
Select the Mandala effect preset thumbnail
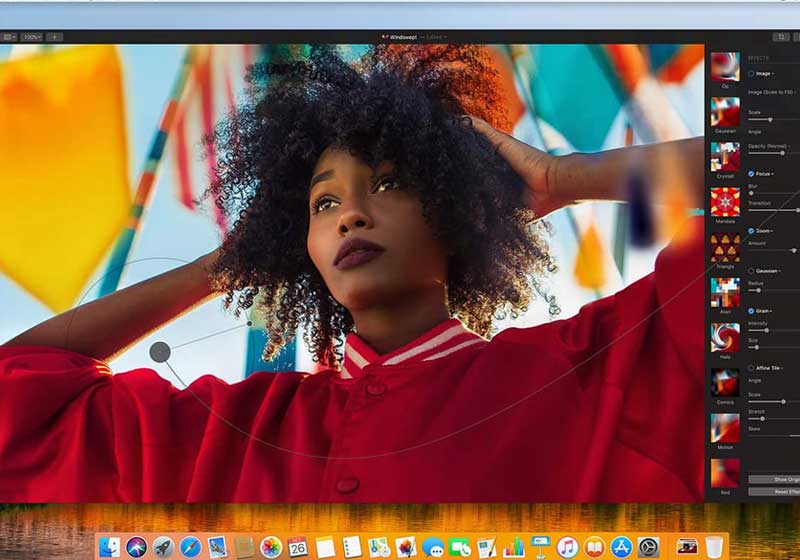[x=725, y=202]
